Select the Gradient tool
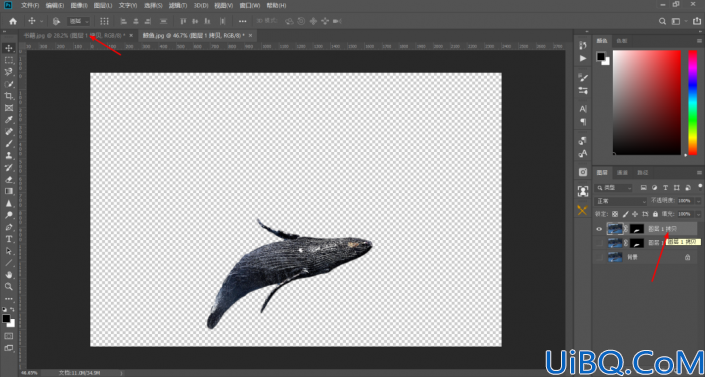Viewport: 705px width, 377px height. [9, 191]
